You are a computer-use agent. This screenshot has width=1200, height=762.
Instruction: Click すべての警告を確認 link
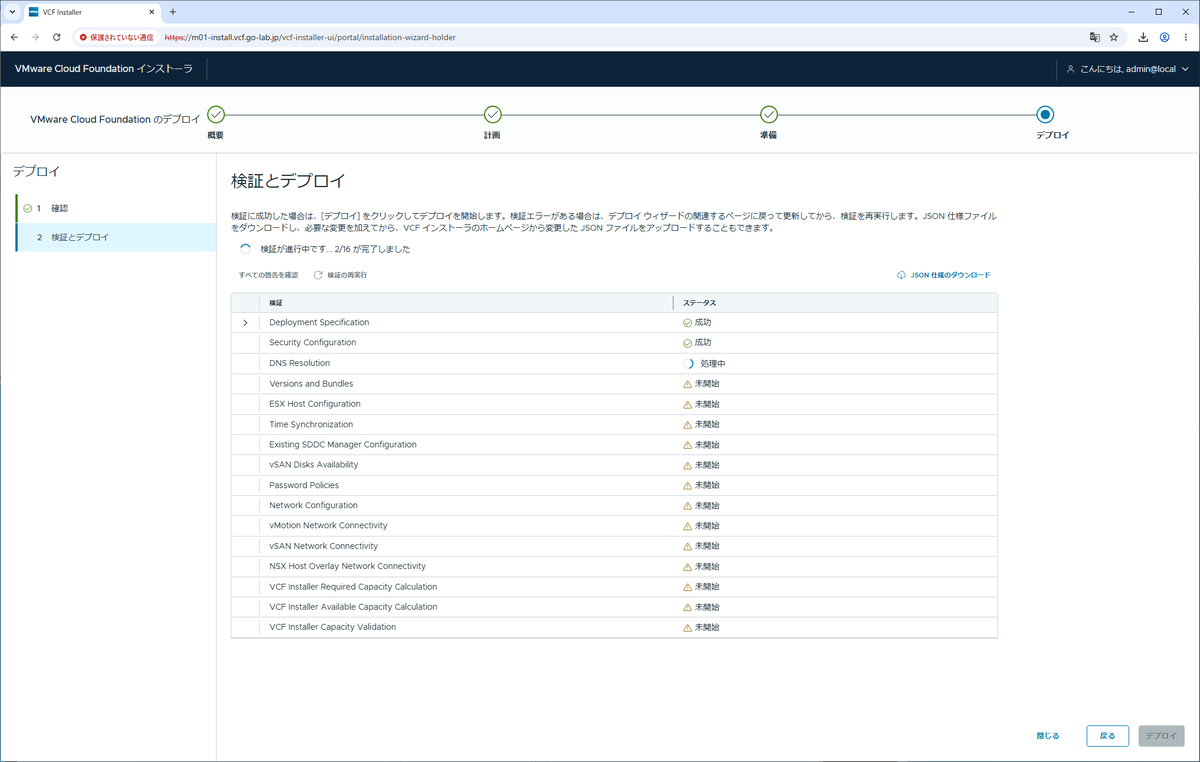(x=268, y=274)
